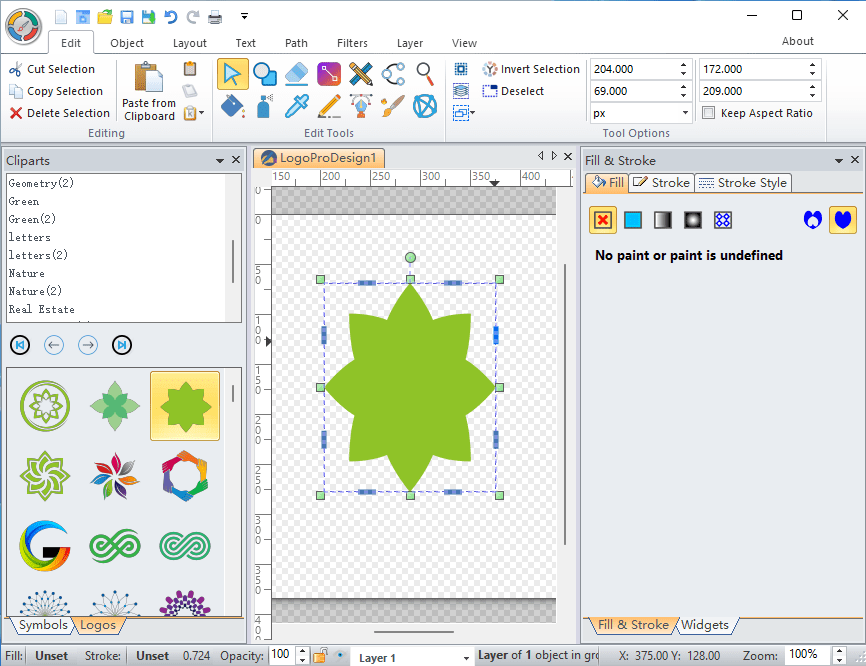Image resolution: width=866 pixels, height=666 pixels.
Task: Toggle the even-odd fill rule heart icon
Action: click(x=812, y=219)
